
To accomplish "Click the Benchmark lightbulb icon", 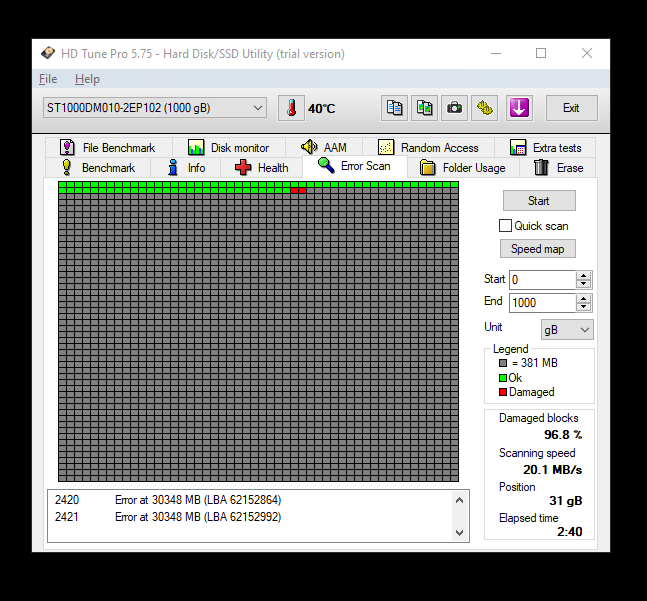I will click(x=66, y=167).
